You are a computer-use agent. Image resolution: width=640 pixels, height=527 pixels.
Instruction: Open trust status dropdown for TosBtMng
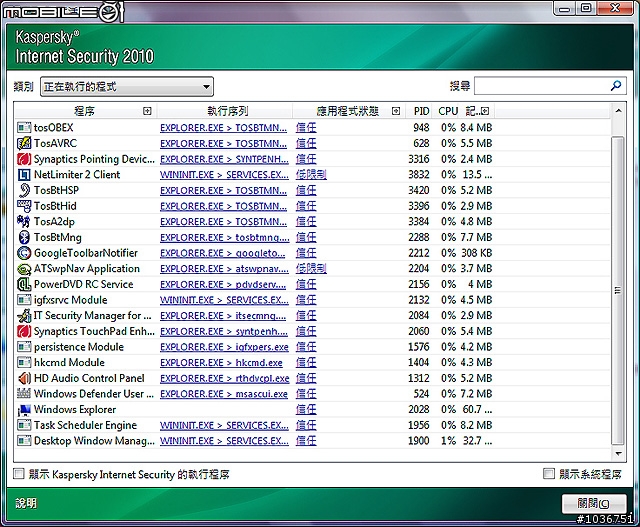(x=306, y=237)
